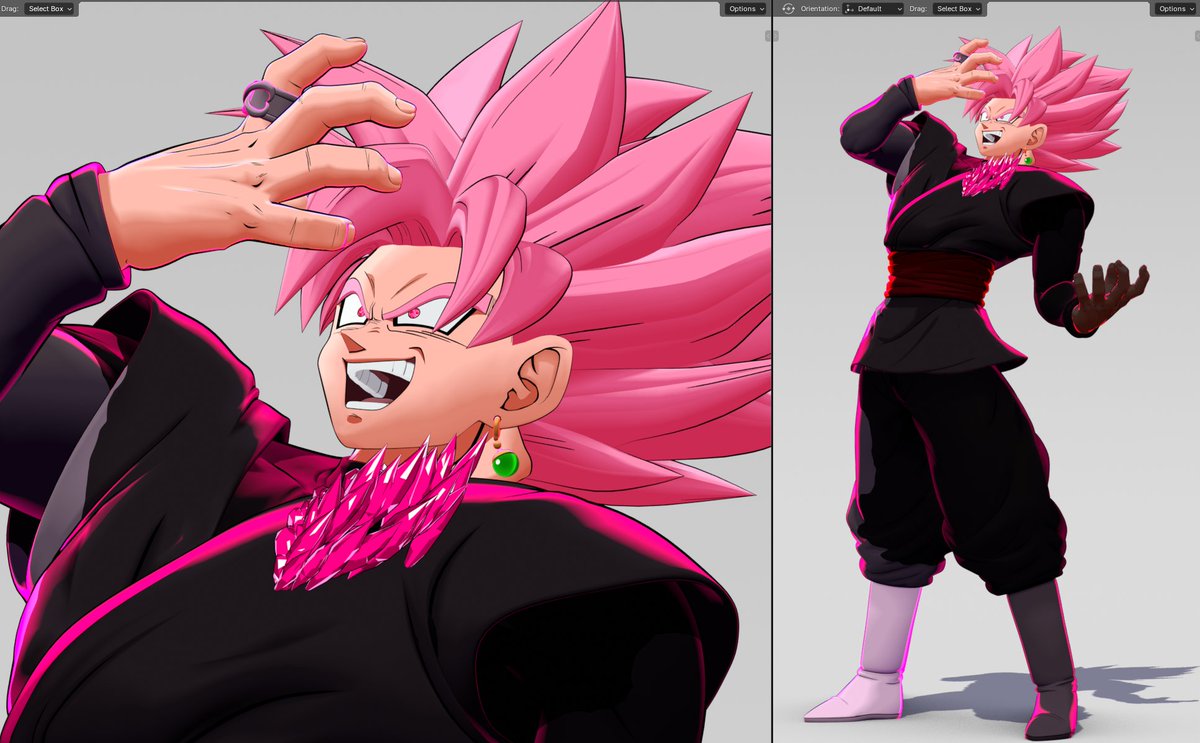Select the green earring in left viewport
Image resolution: width=1200 pixels, height=743 pixels.
tap(505, 464)
